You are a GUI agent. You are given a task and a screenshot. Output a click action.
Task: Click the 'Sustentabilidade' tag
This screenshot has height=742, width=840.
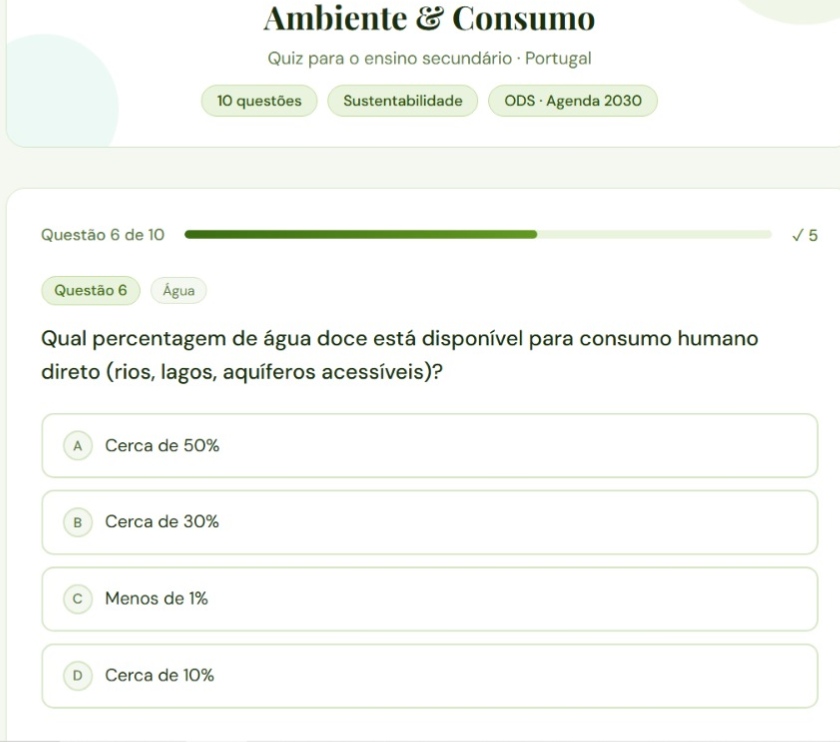coord(403,101)
